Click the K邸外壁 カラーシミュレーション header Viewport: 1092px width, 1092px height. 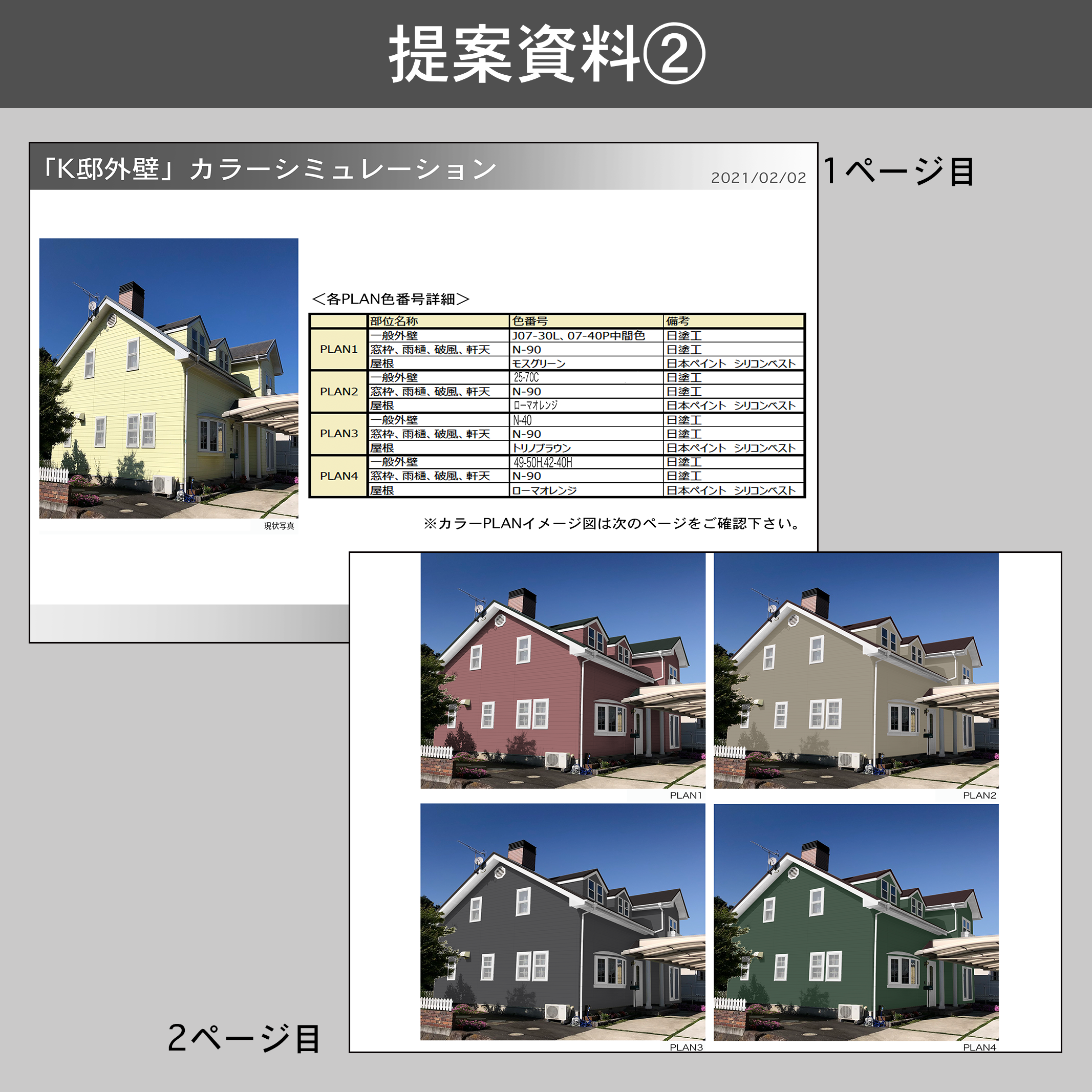(x=270, y=168)
